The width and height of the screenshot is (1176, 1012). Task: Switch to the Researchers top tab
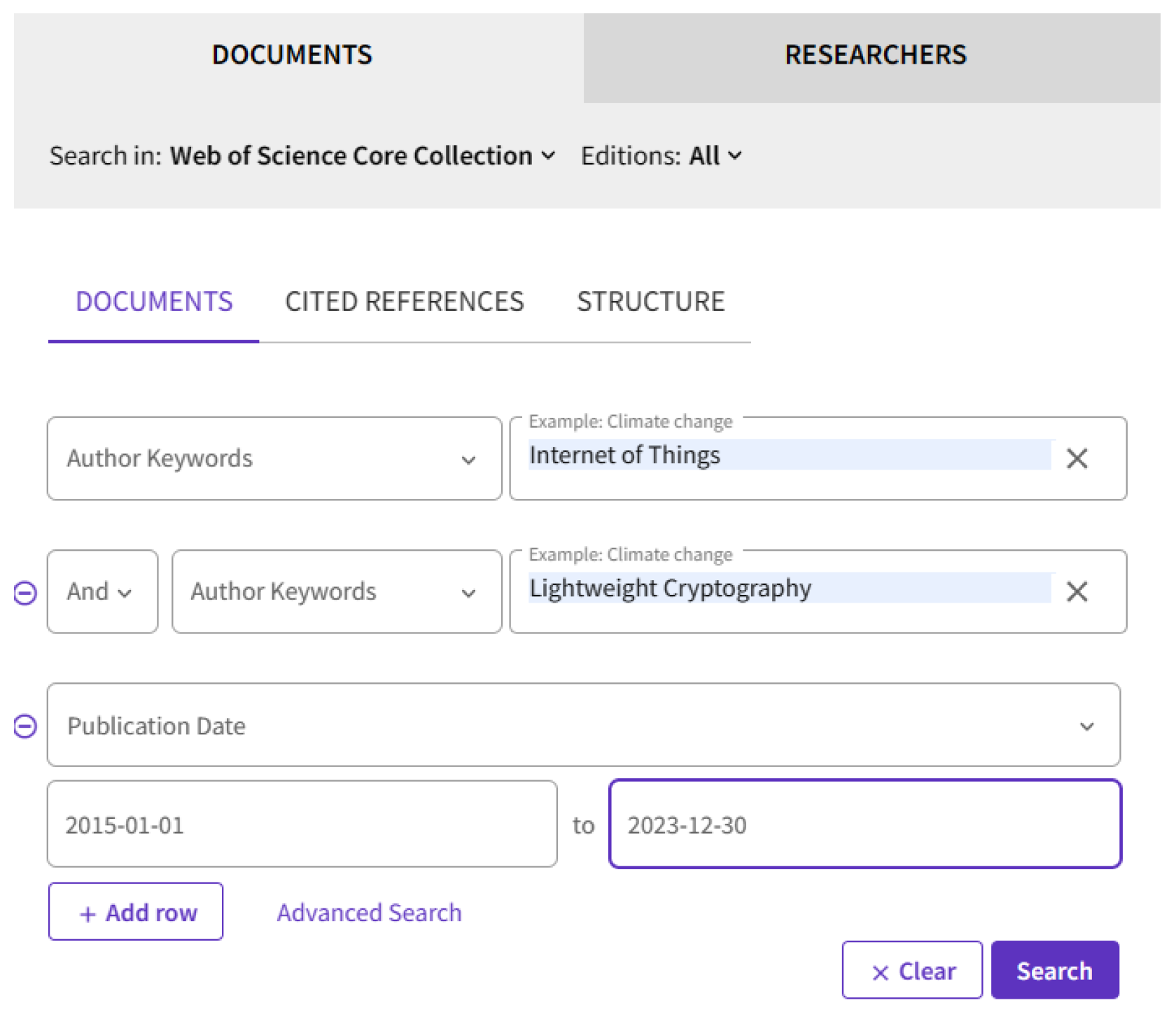[x=875, y=55]
